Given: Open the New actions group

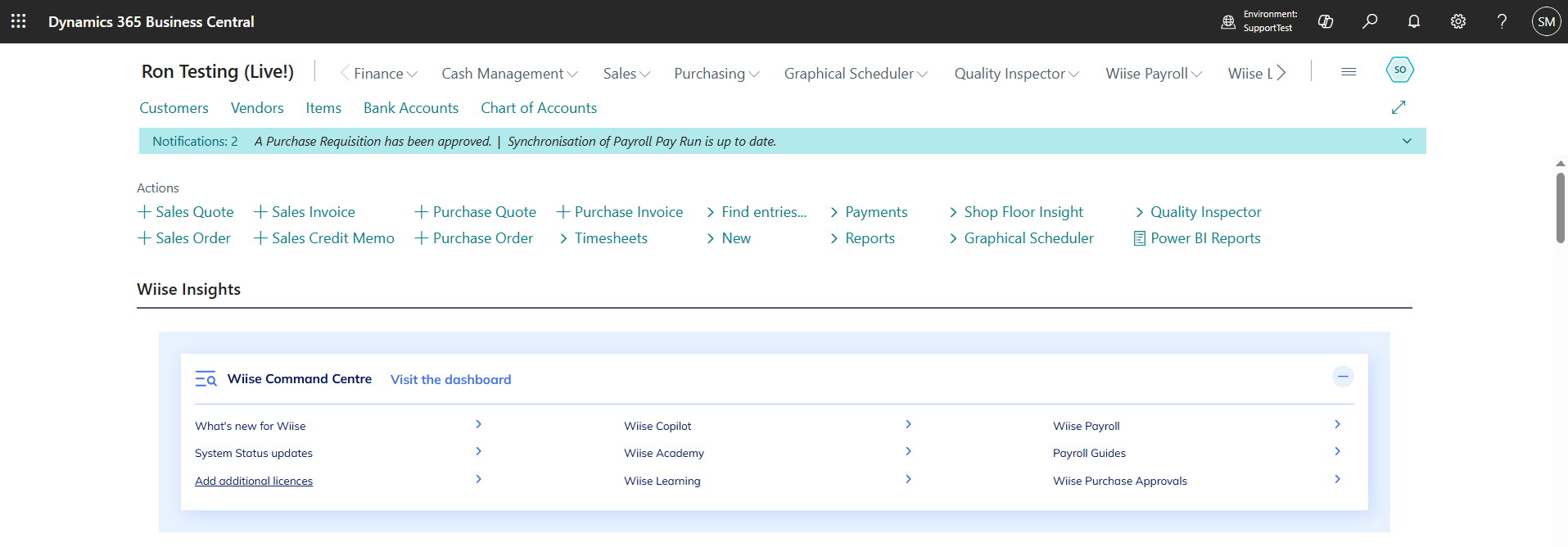Looking at the screenshot, I should point(729,238).
